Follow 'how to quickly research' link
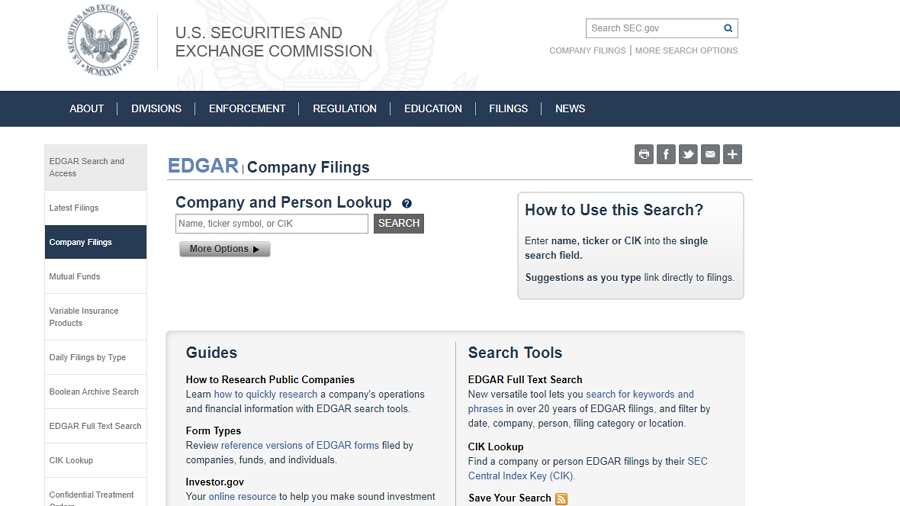Screen dimensions: 900x506 [x=265, y=394]
